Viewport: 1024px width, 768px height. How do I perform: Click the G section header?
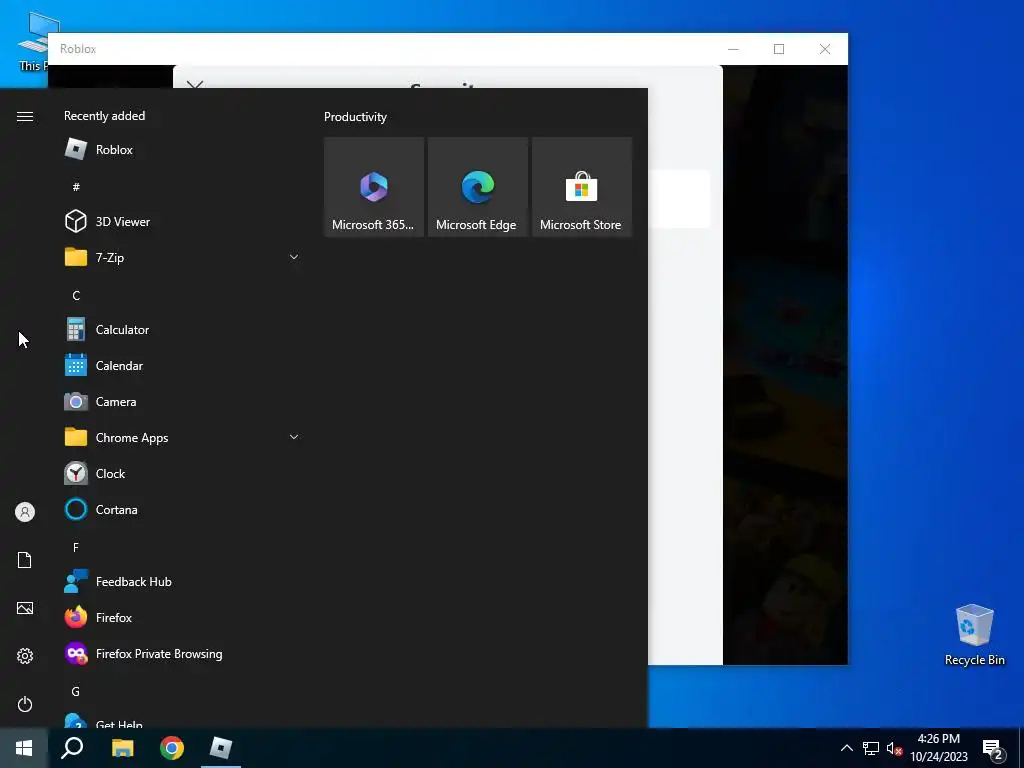pyautogui.click(x=76, y=691)
